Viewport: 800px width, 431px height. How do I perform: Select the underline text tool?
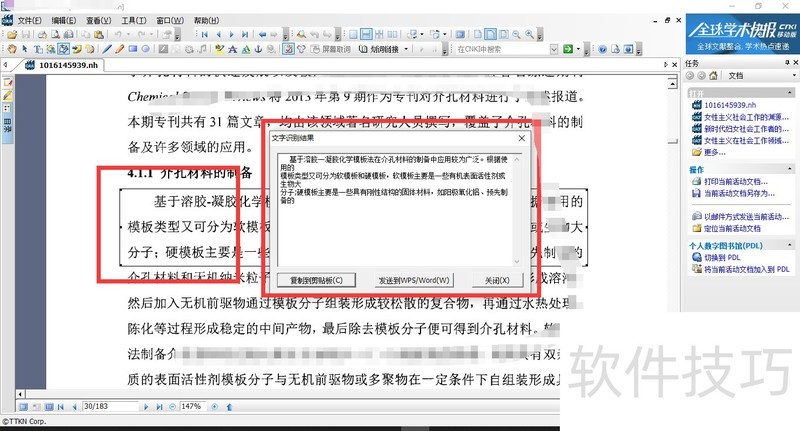click(245, 49)
